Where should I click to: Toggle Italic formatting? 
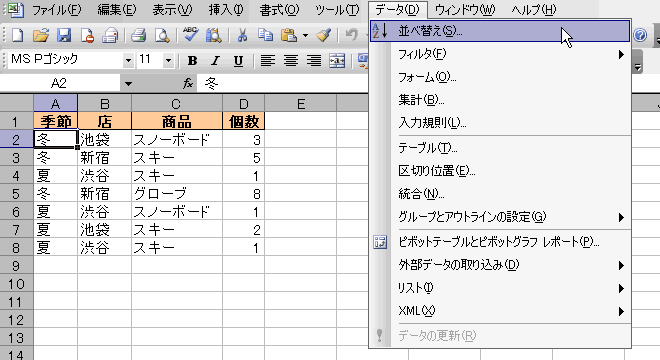coord(216,61)
